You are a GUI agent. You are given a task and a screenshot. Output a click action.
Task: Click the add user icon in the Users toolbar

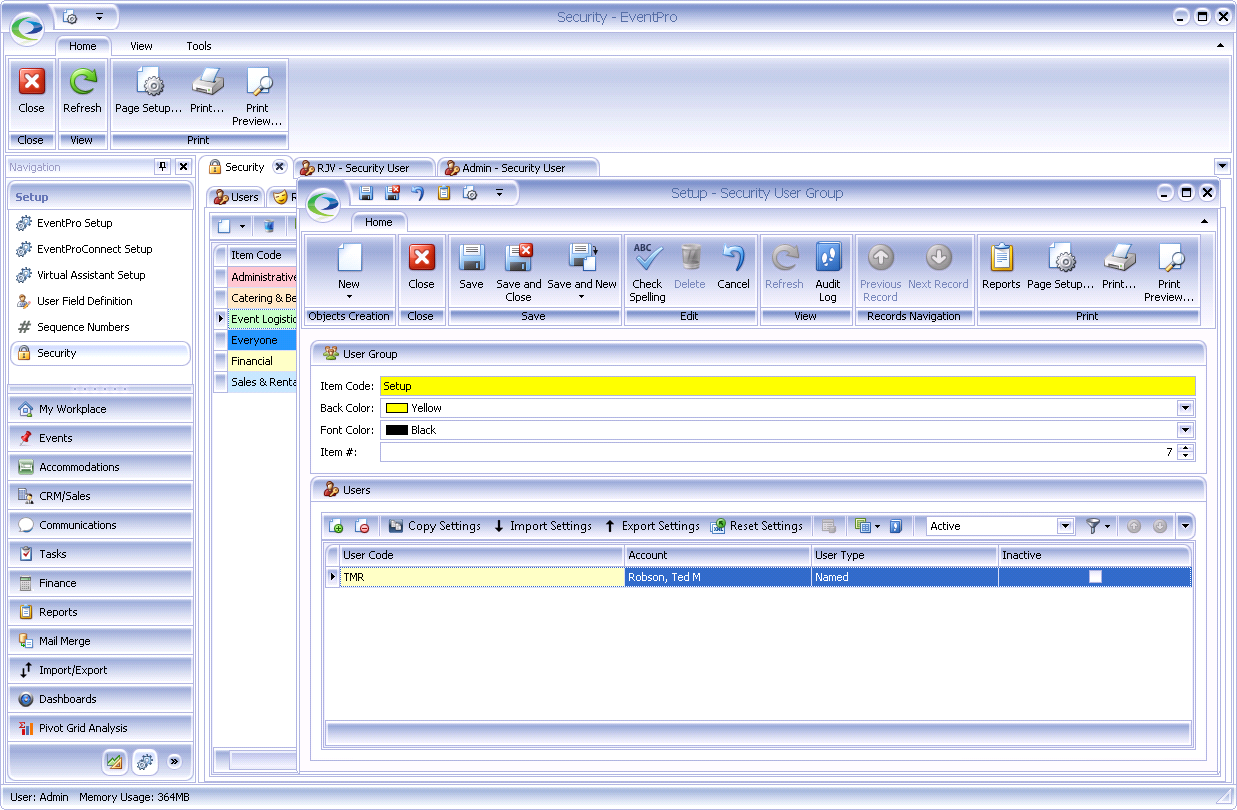pyautogui.click(x=336, y=526)
